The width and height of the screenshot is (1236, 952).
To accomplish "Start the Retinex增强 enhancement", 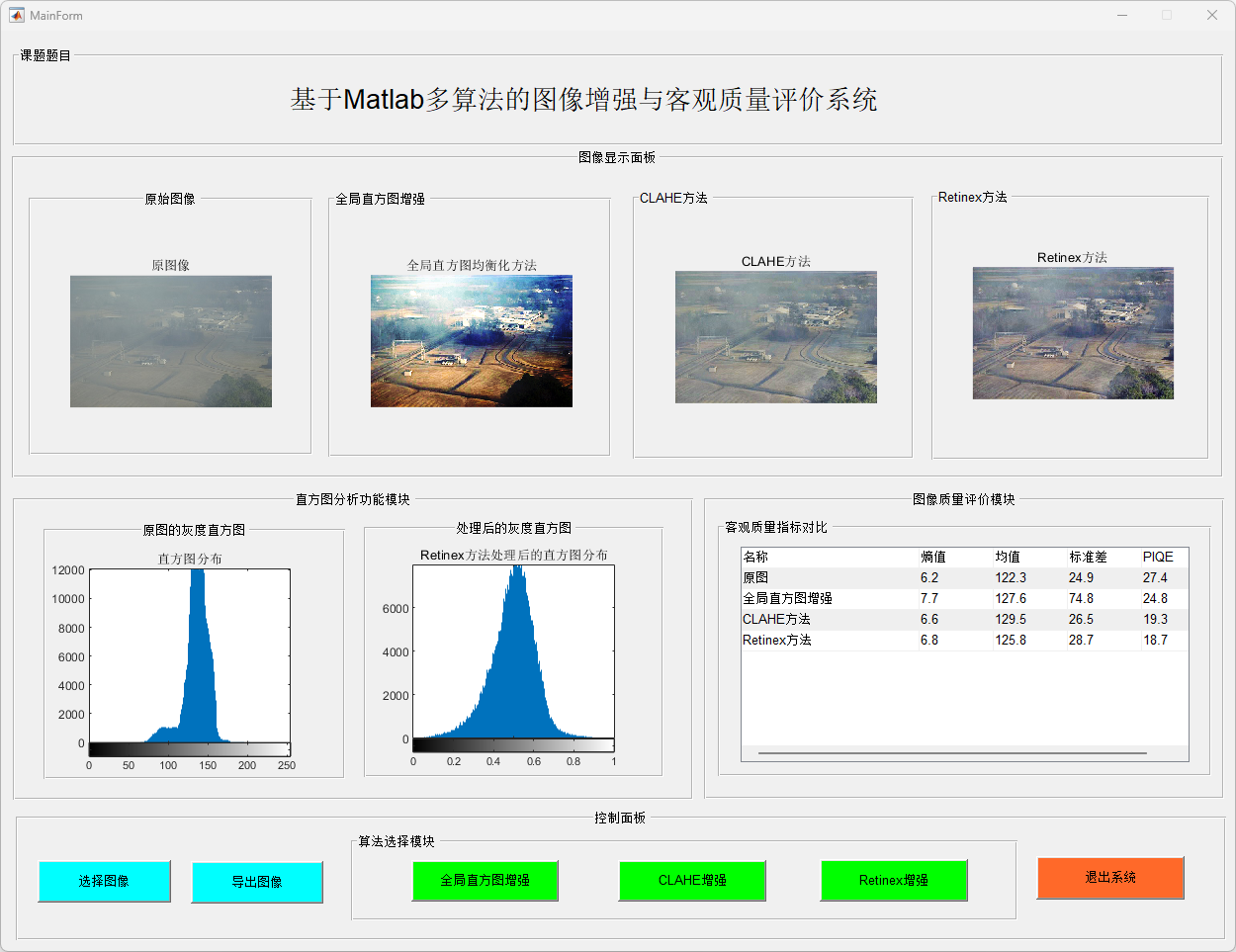I will [893, 880].
